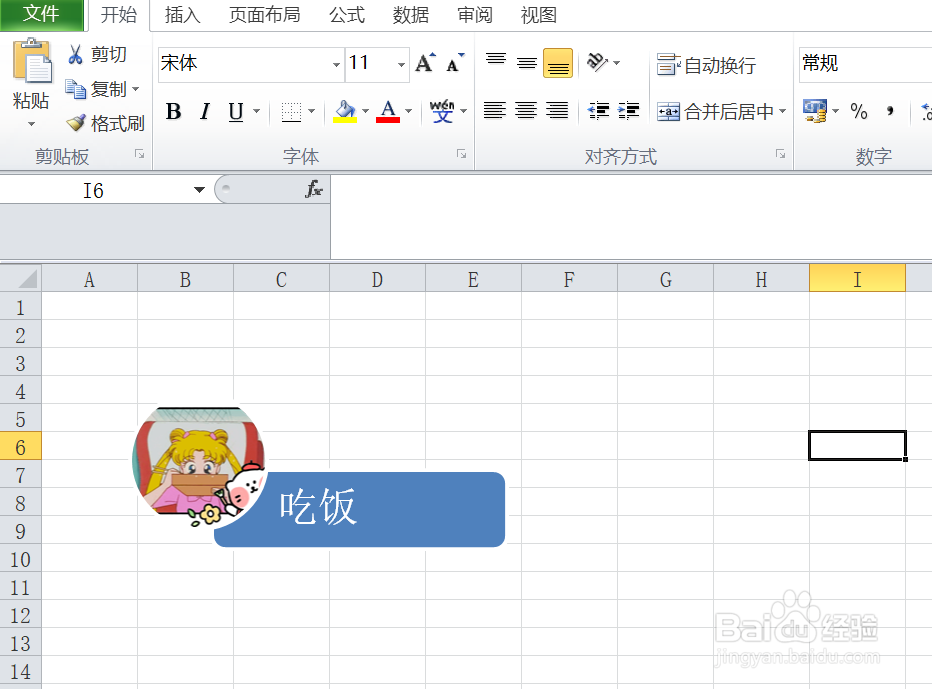Expand Merge and Center dropdown arrow
Image resolution: width=932 pixels, height=689 pixels.
tap(783, 111)
